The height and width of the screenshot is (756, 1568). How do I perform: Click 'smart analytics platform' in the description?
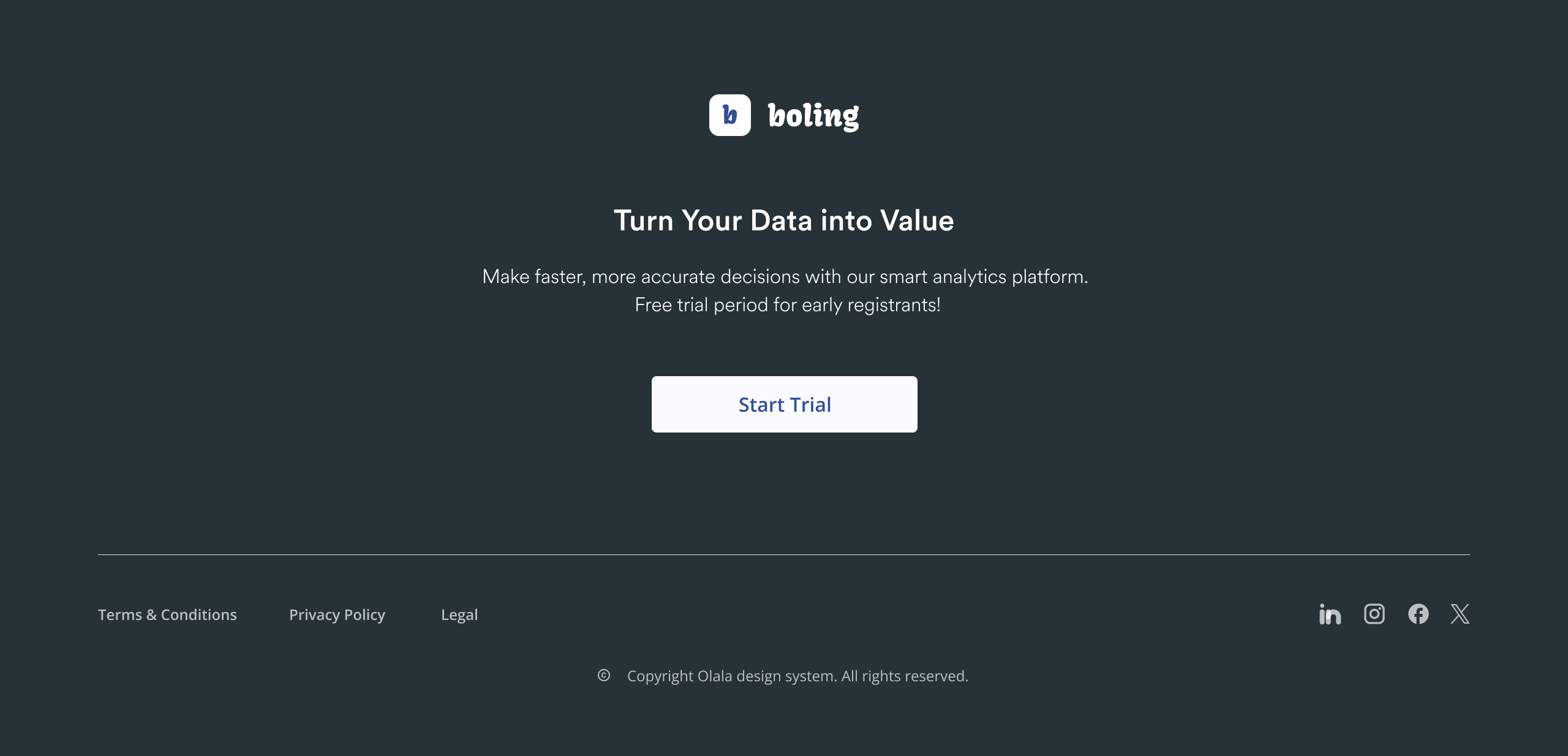(983, 276)
